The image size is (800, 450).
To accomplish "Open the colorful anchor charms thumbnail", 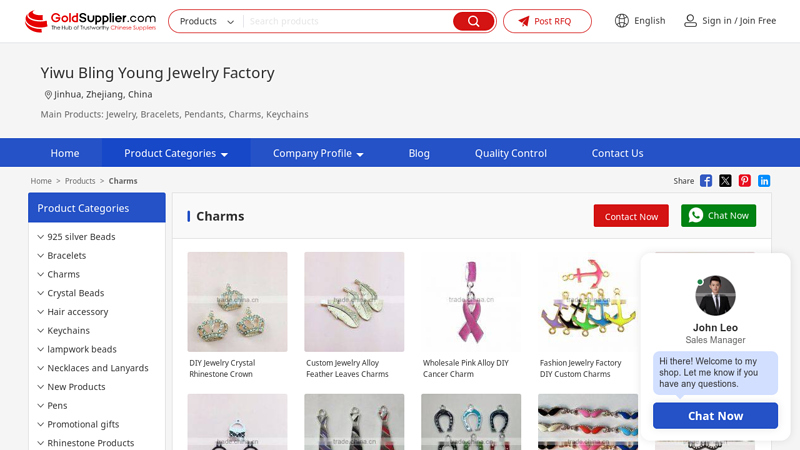I will click(588, 302).
